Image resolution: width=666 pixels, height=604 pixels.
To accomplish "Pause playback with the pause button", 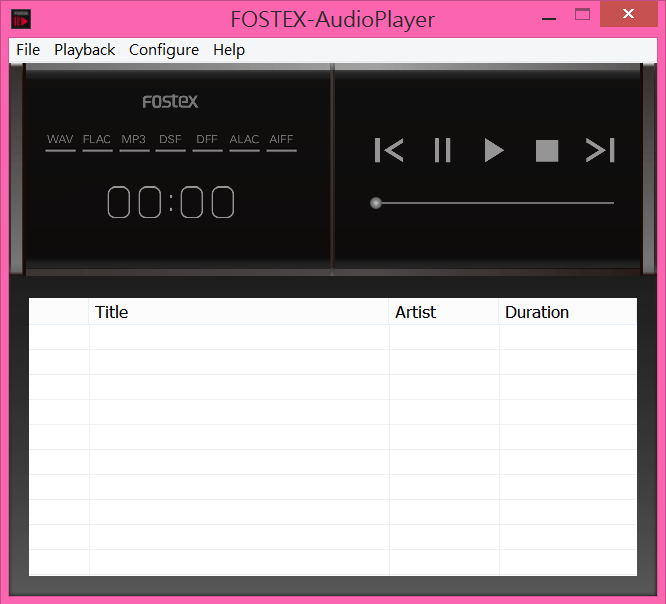I will point(442,150).
